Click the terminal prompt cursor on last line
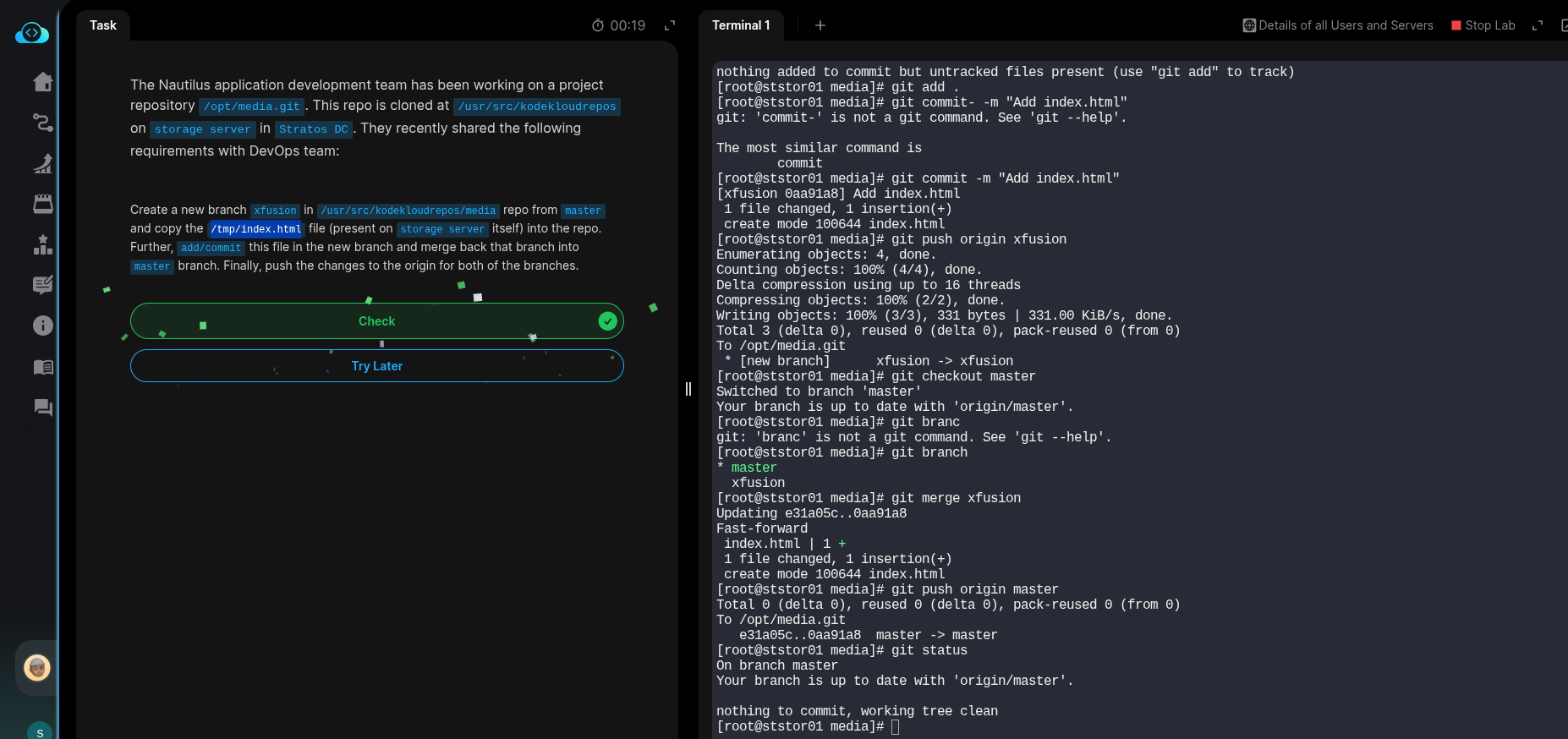 coord(896,727)
